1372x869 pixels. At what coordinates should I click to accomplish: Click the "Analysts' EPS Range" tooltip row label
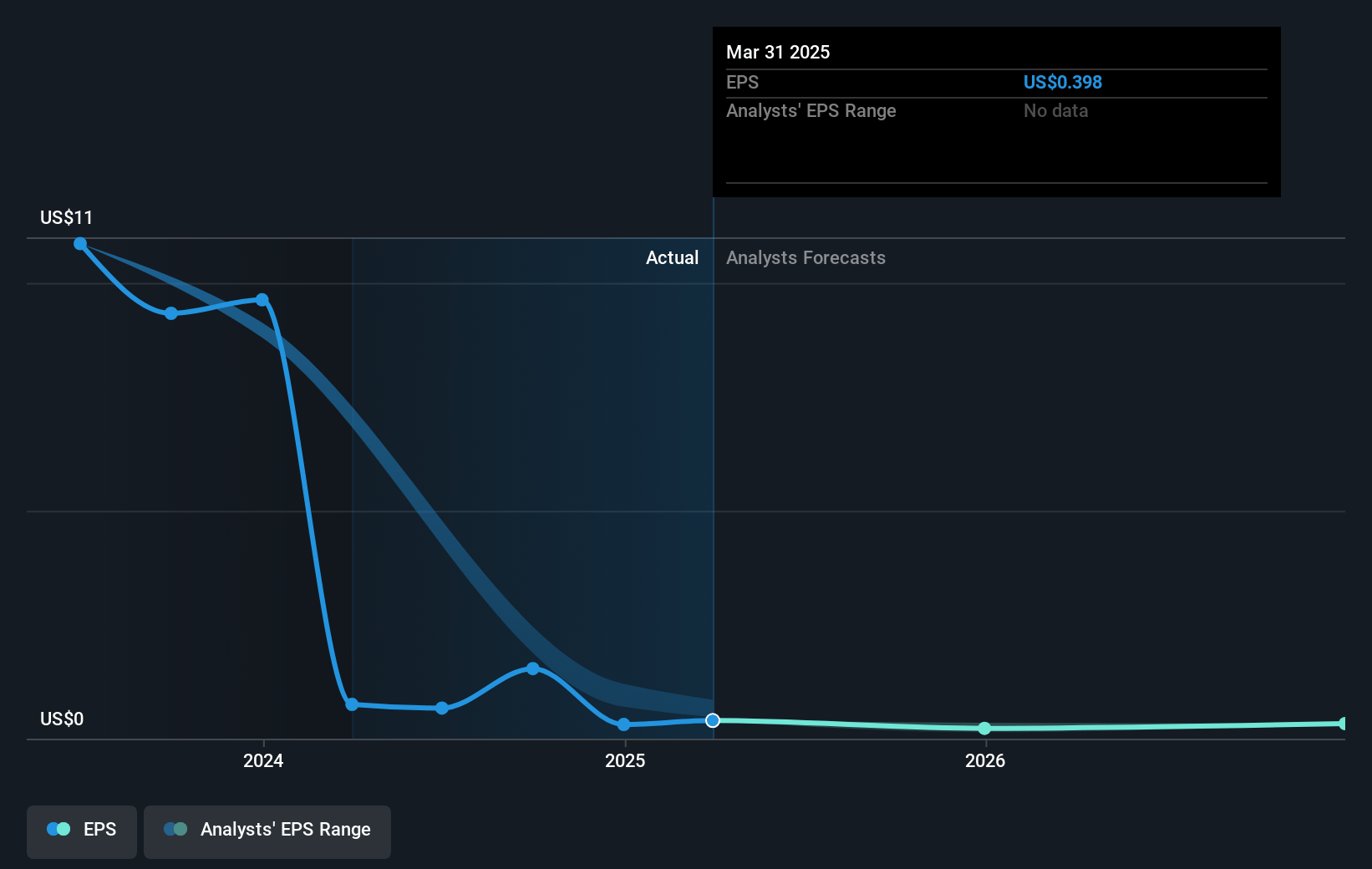[x=810, y=111]
